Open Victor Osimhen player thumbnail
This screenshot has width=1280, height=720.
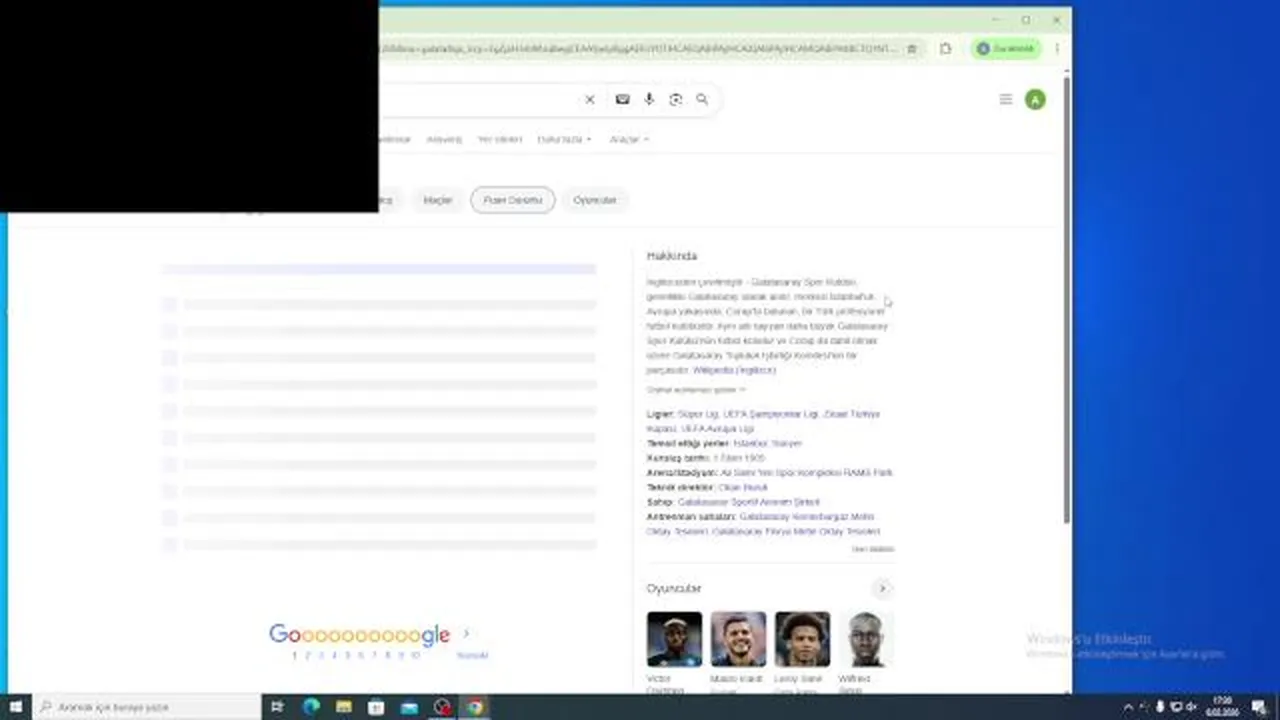click(x=674, y=640)
